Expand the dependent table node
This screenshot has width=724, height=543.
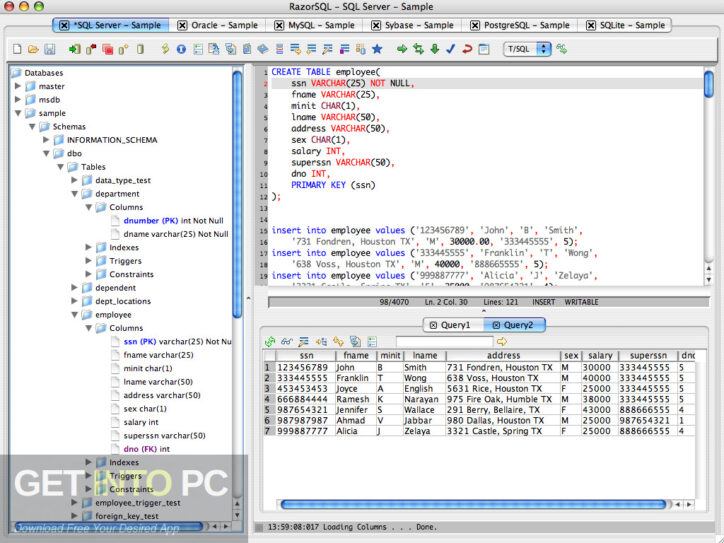point(74,288)
